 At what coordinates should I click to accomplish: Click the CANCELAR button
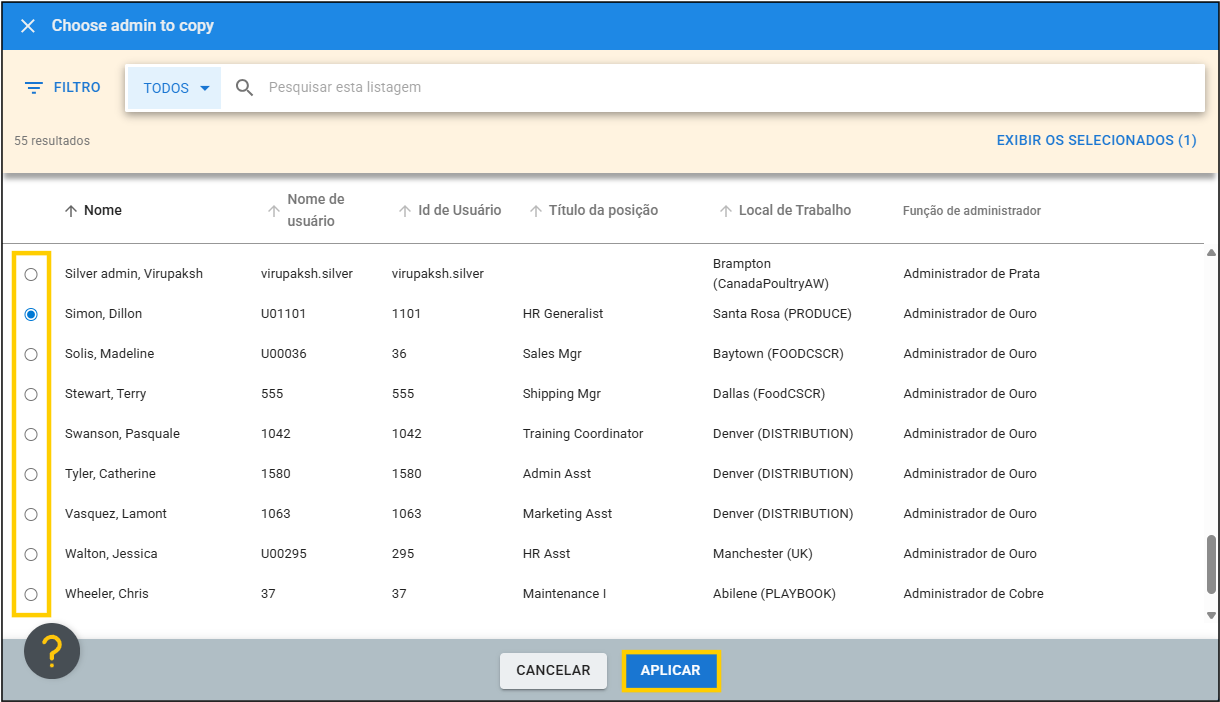tap(553, 670)
